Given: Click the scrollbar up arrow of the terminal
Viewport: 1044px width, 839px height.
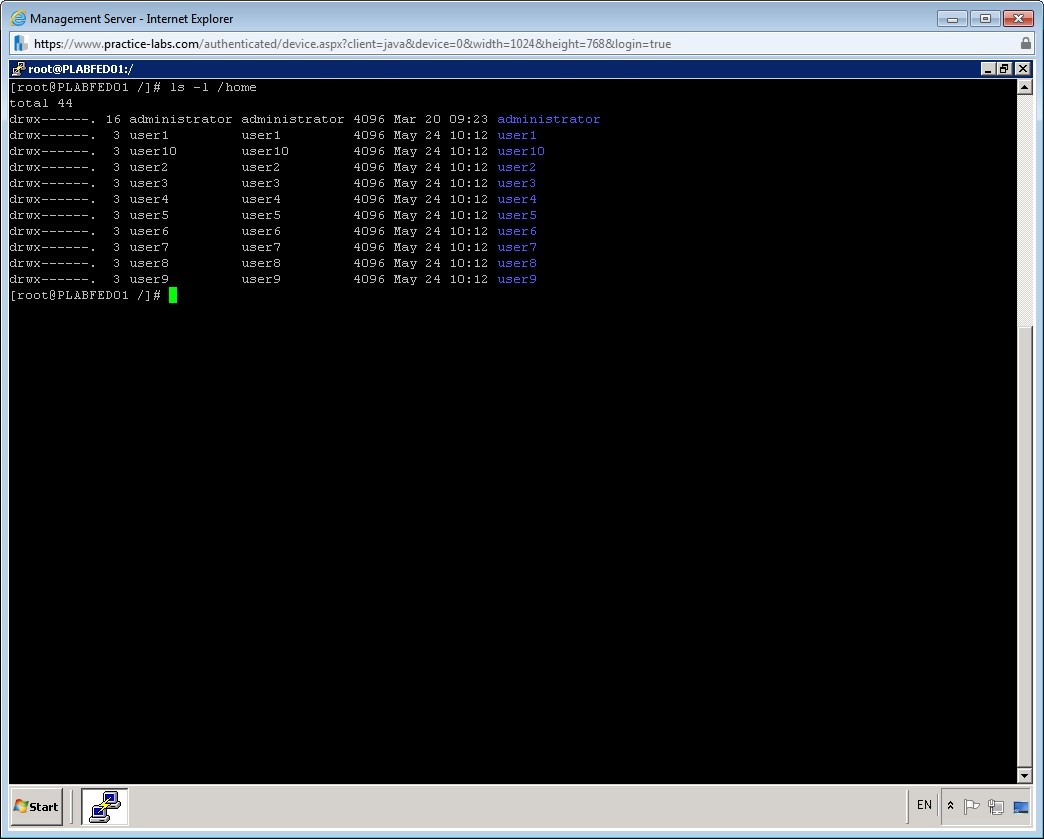Looking at the screenshot, I should click(1025, 86).
